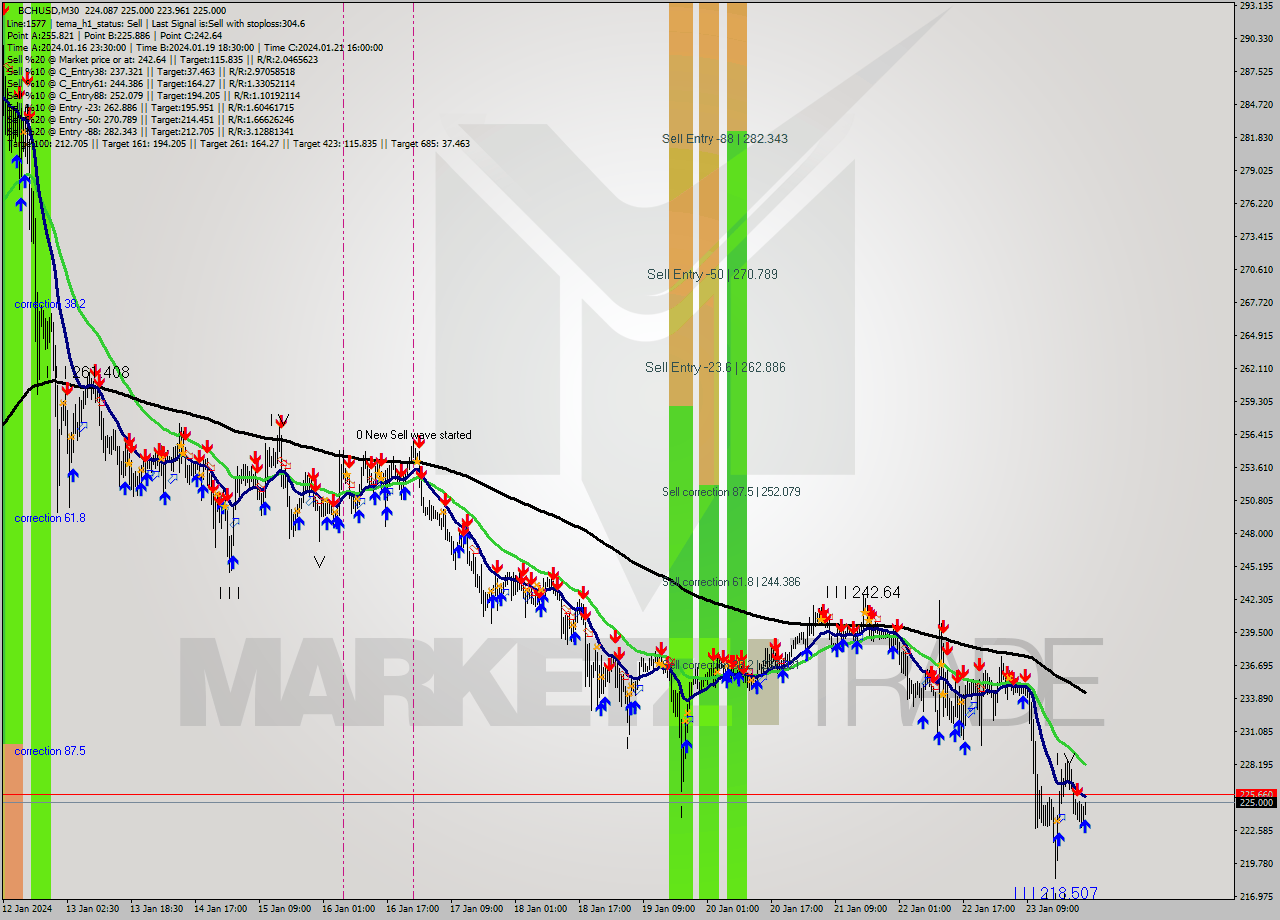Click the 'correction 61.8' label on left
The height and width of the screenshot is (920, 1280).
tap(50, 518)
